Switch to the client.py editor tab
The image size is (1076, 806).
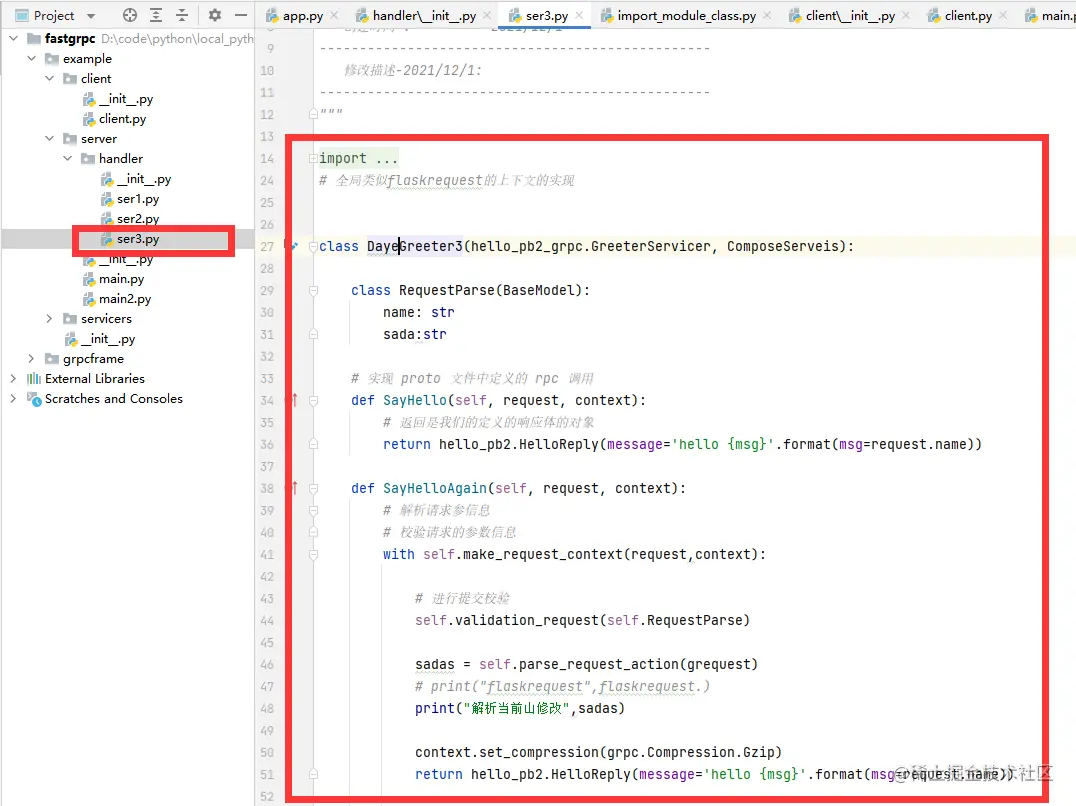click(968, 16)
